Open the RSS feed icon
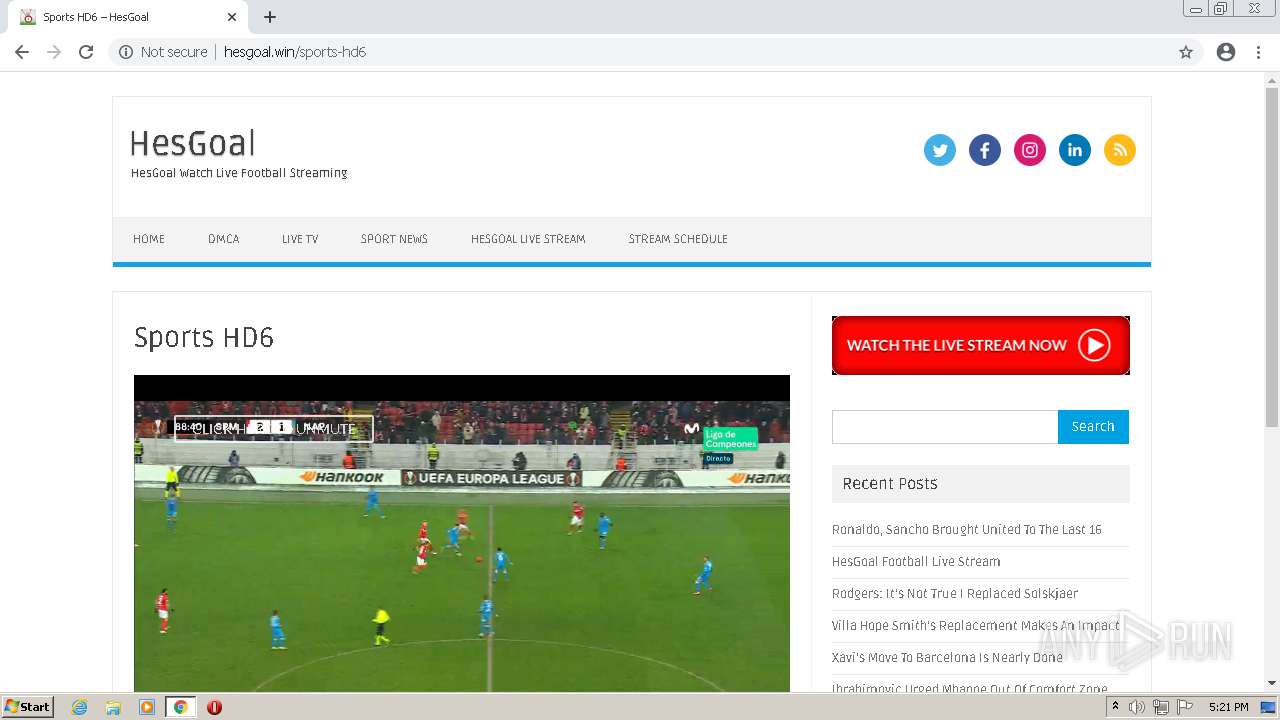1280x720 pixels. 1119,150
